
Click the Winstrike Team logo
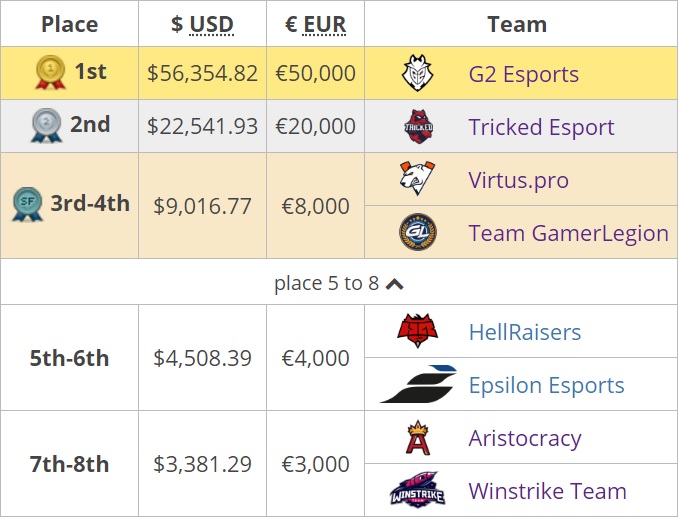(x=417, y=491)
